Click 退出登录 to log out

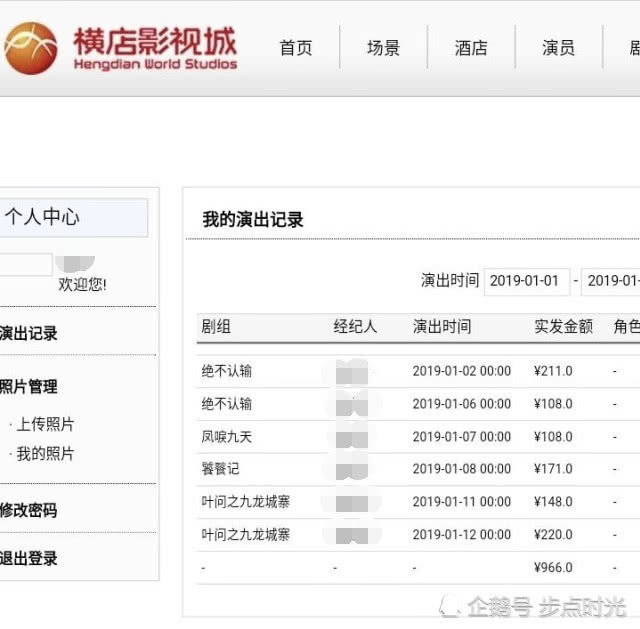[29, 559]
